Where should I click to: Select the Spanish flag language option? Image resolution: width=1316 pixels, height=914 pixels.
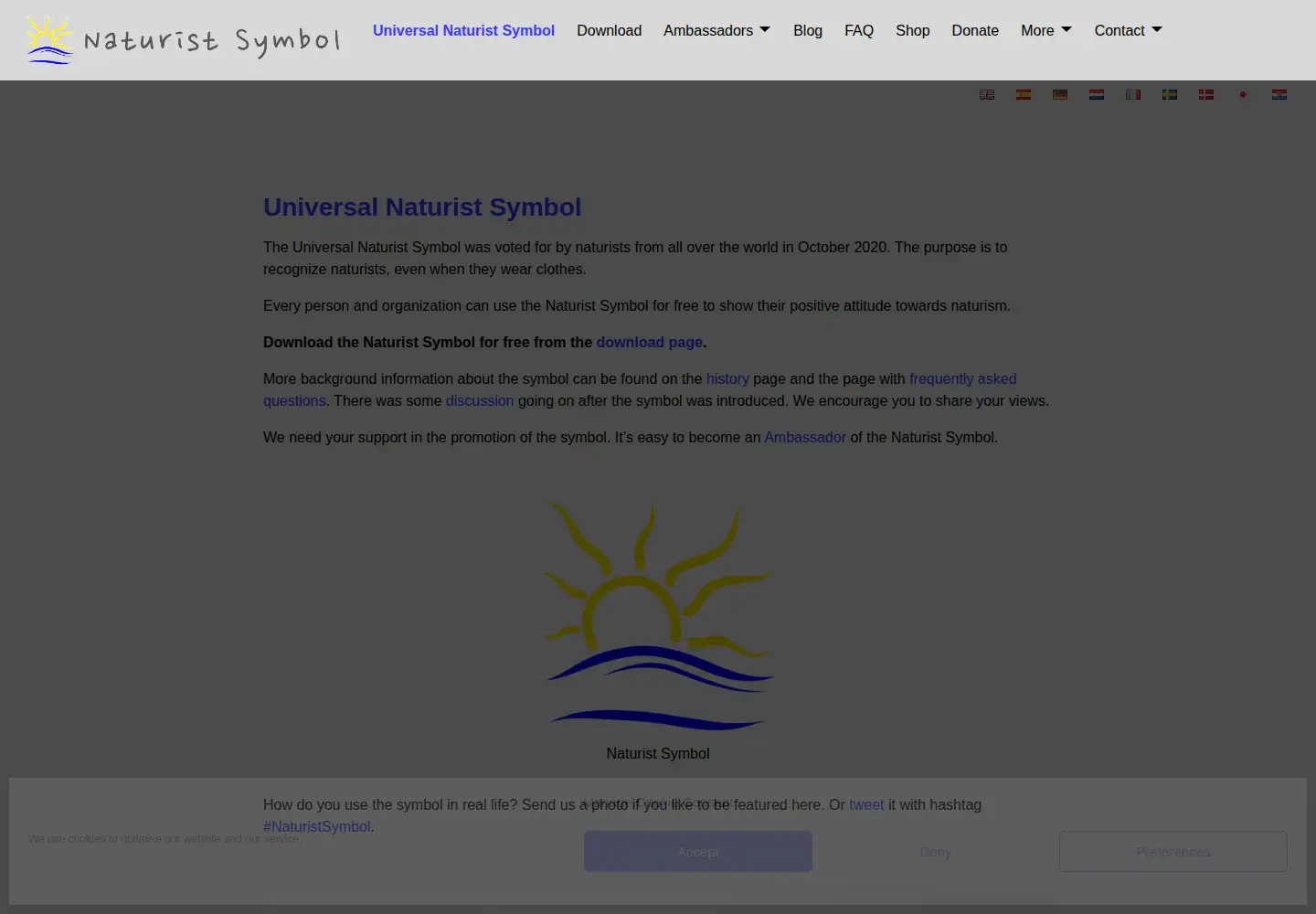pyautogui.click(x=1024, y=94)
